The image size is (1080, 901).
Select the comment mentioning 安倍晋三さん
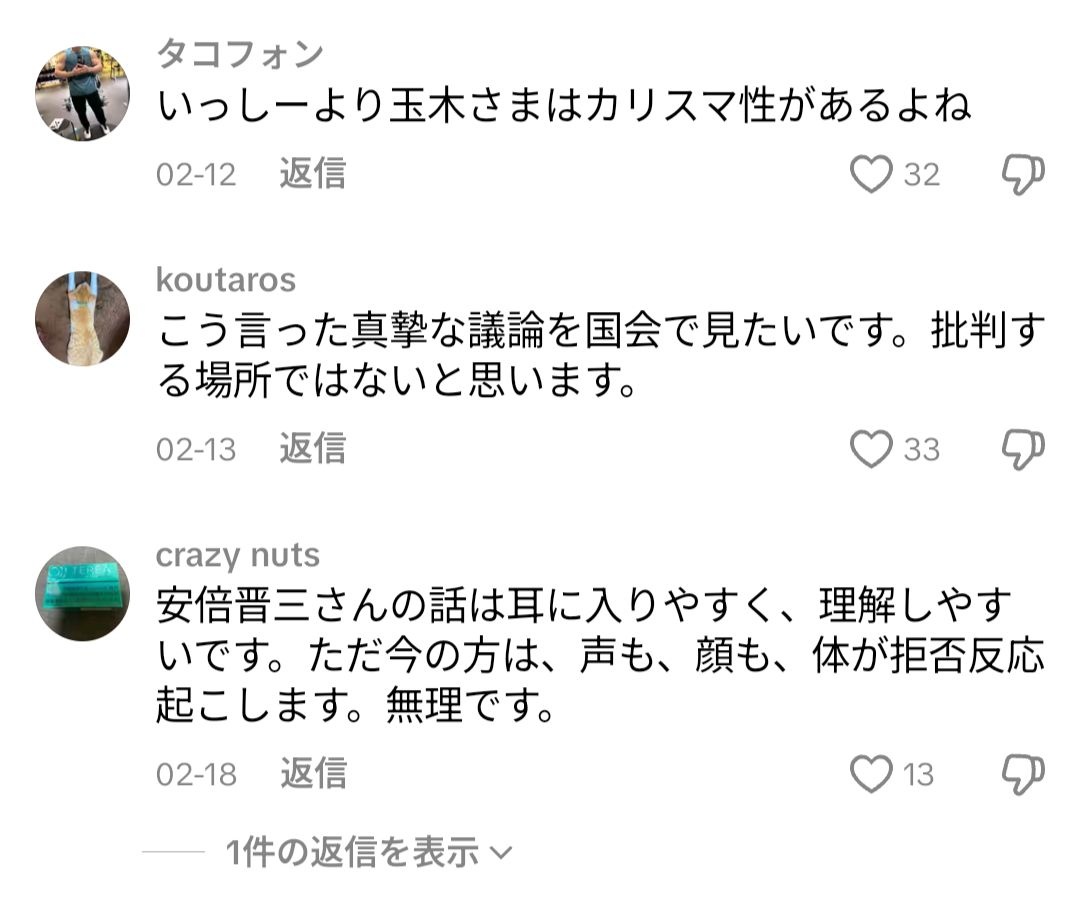tap(600, 655)
